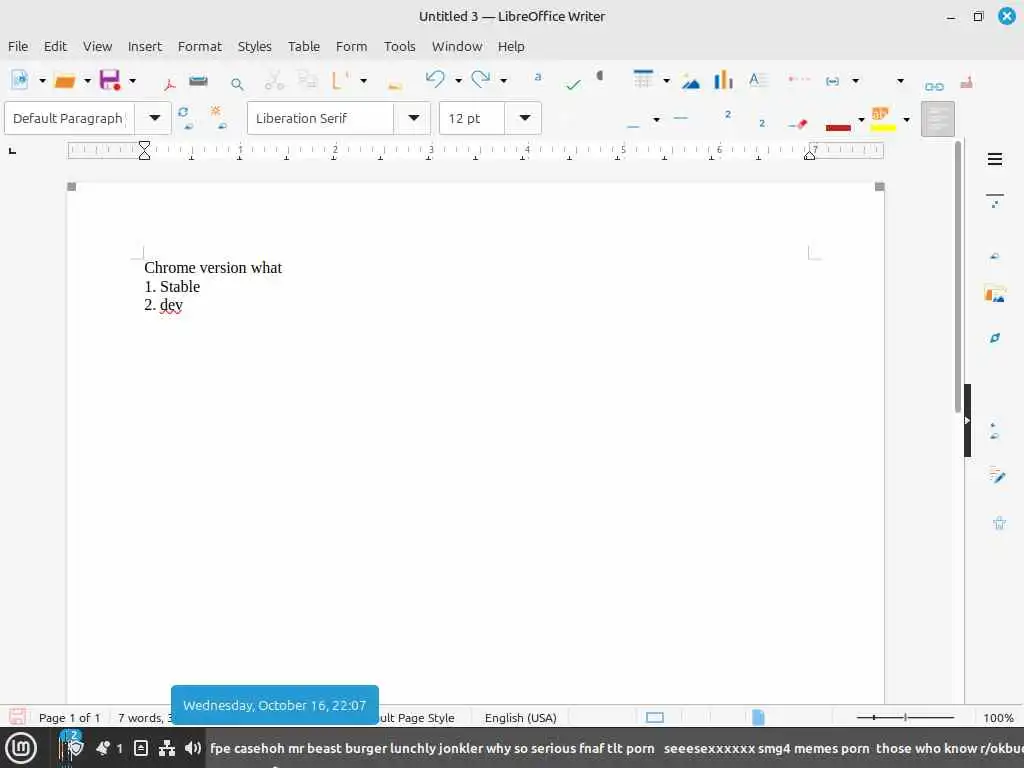Expand the Open file dropdown arrow
Image resolution: width=1024 pixels, height=768 pixels.
point(87,81)
